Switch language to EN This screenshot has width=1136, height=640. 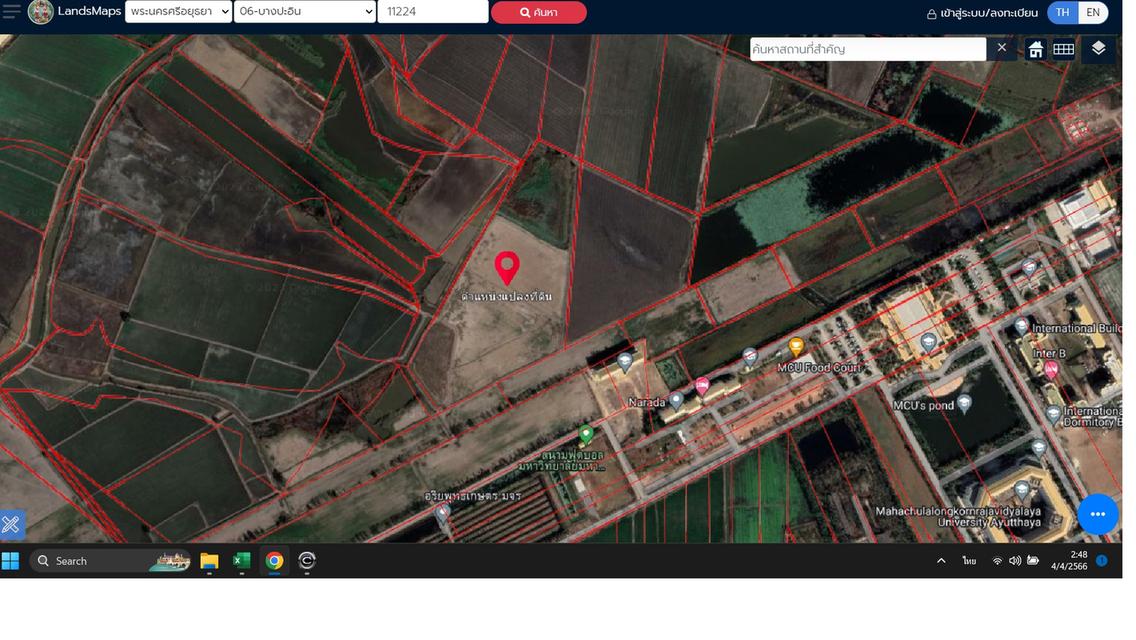pyautogui.click(x=1093, y=12)
